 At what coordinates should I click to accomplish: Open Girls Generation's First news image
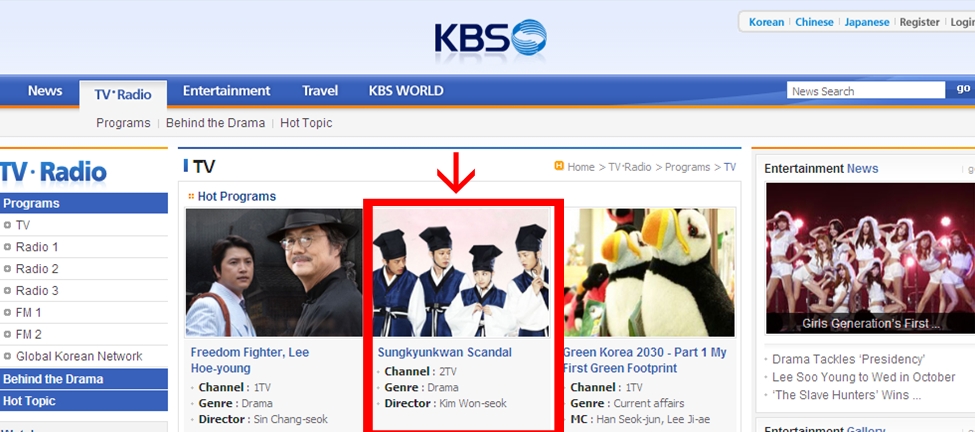[870, 259]
